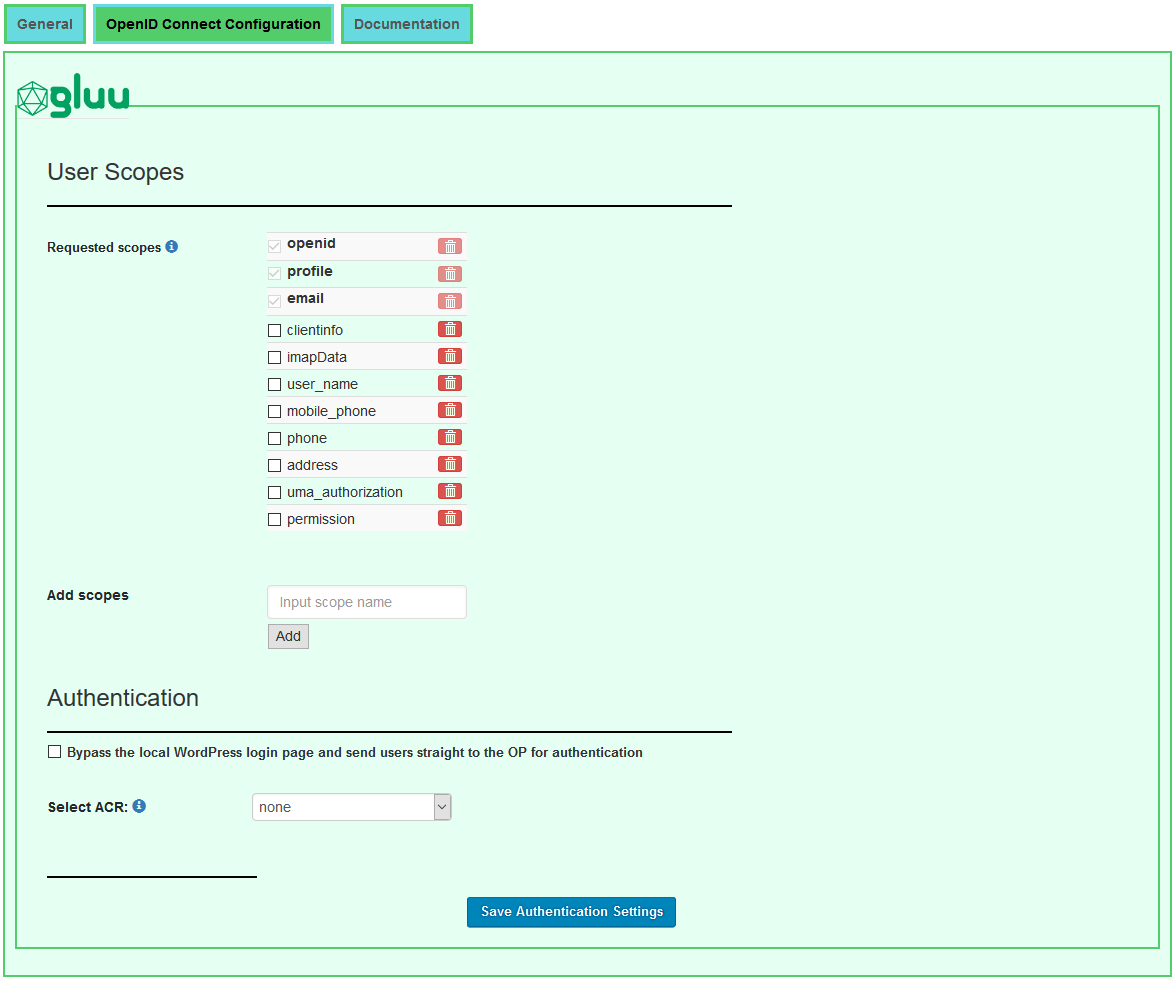This screenshot has height=981, width=1175.
Task: Focus the Input scope name field
Action: click(x=367, y=602)
